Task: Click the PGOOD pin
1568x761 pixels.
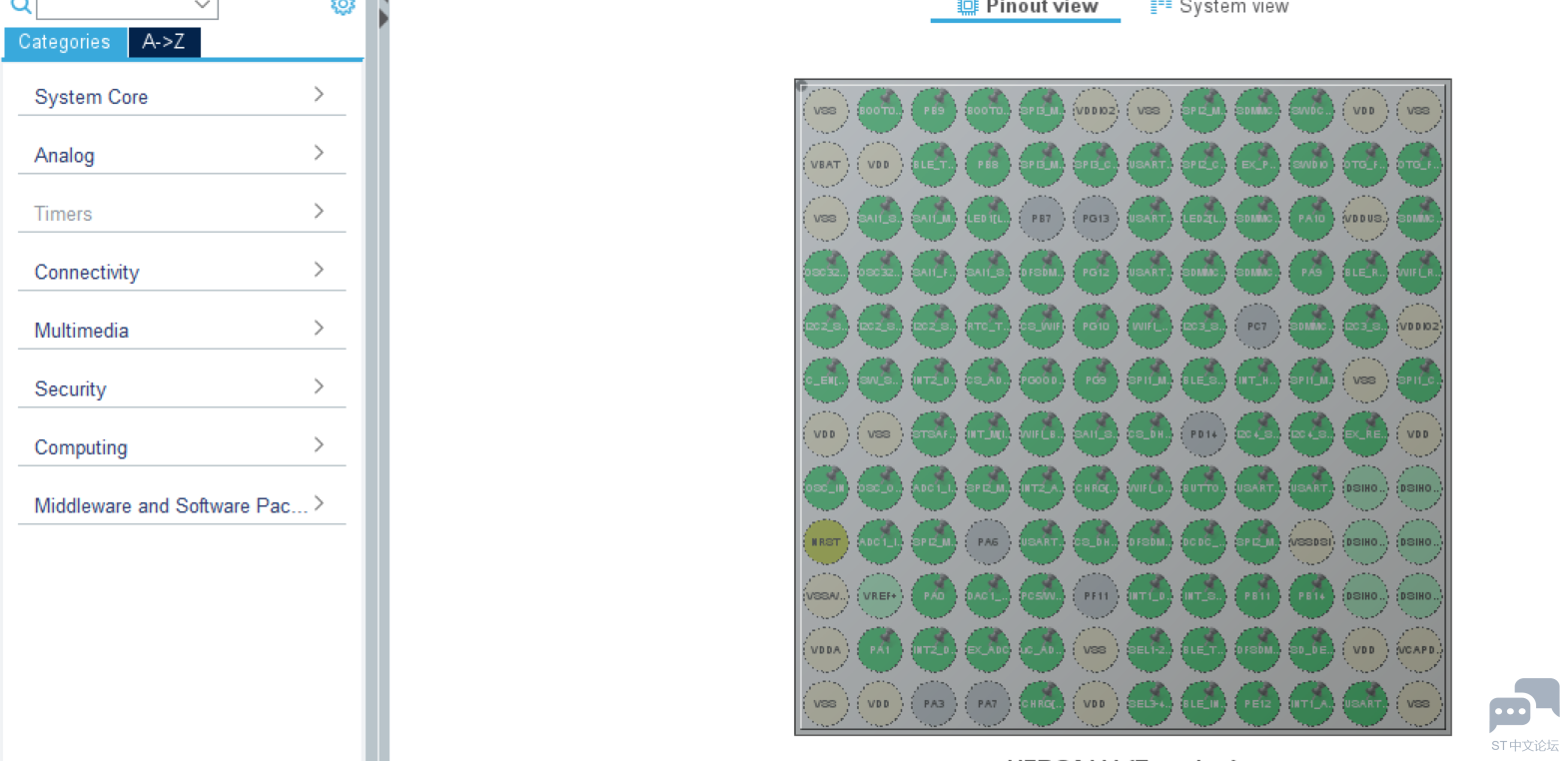Action: tap(1042, 380)
